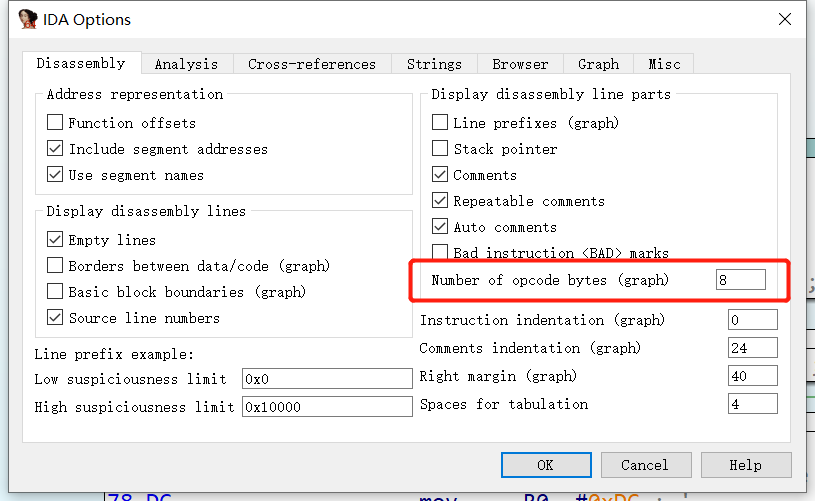Enable Line prefixes (graph) checkbox
This screenshot has width=815, height=501.
(x=440, y=122)
